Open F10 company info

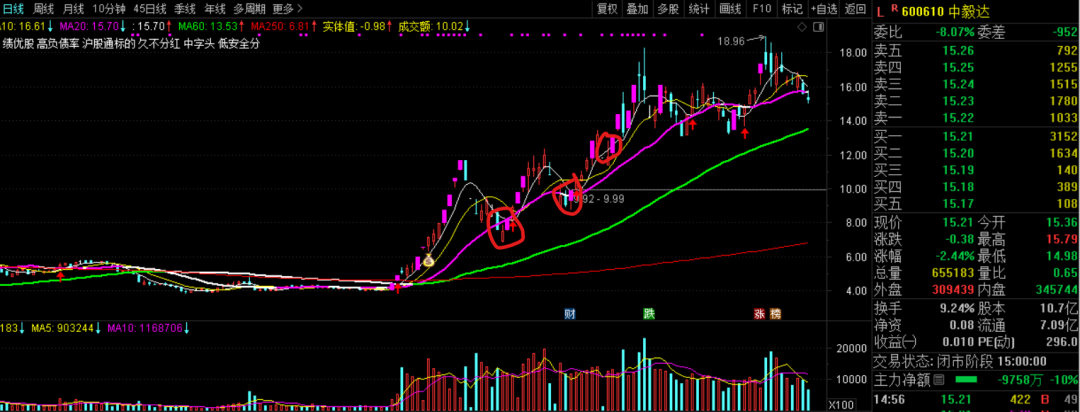point(762,9)
